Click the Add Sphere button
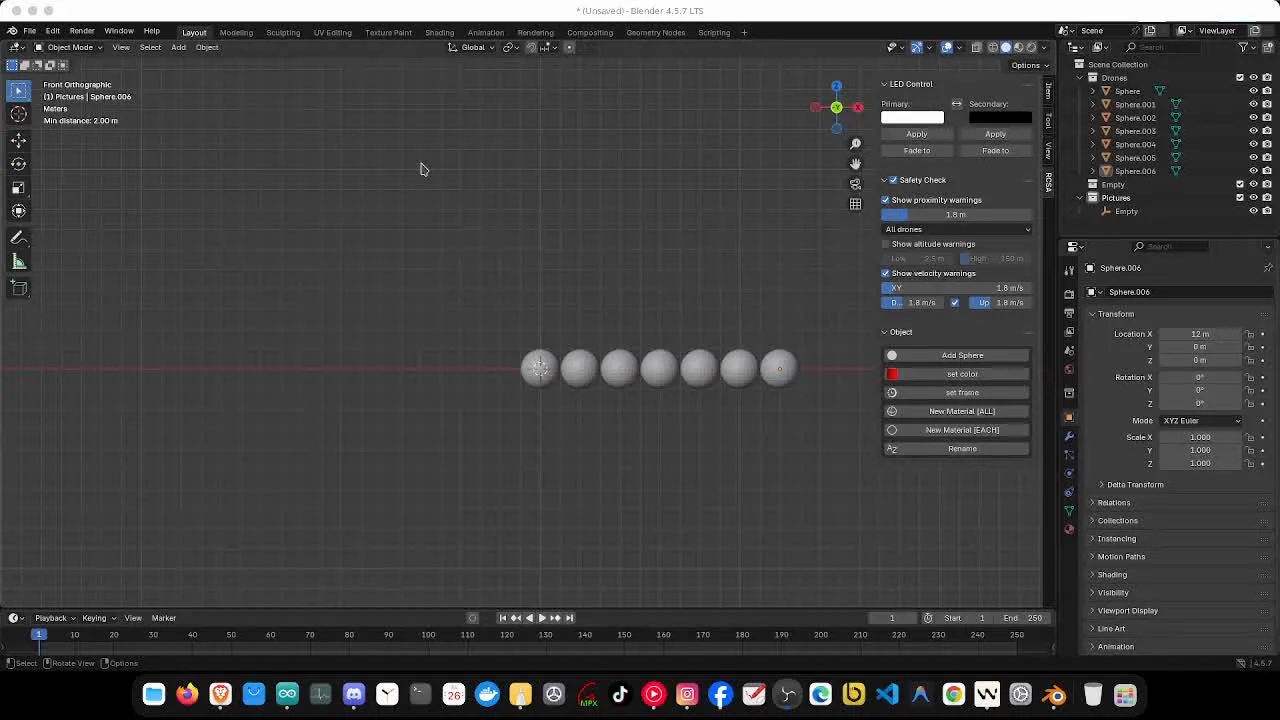The width and height of the screenshot is (1280, 720). pyautogui.click(x=957, y=355)
